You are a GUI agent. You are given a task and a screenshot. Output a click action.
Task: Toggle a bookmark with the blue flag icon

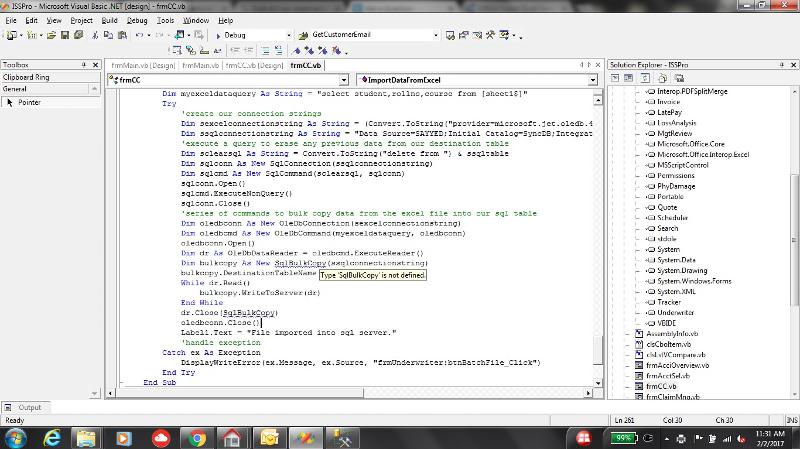[296, 51]
